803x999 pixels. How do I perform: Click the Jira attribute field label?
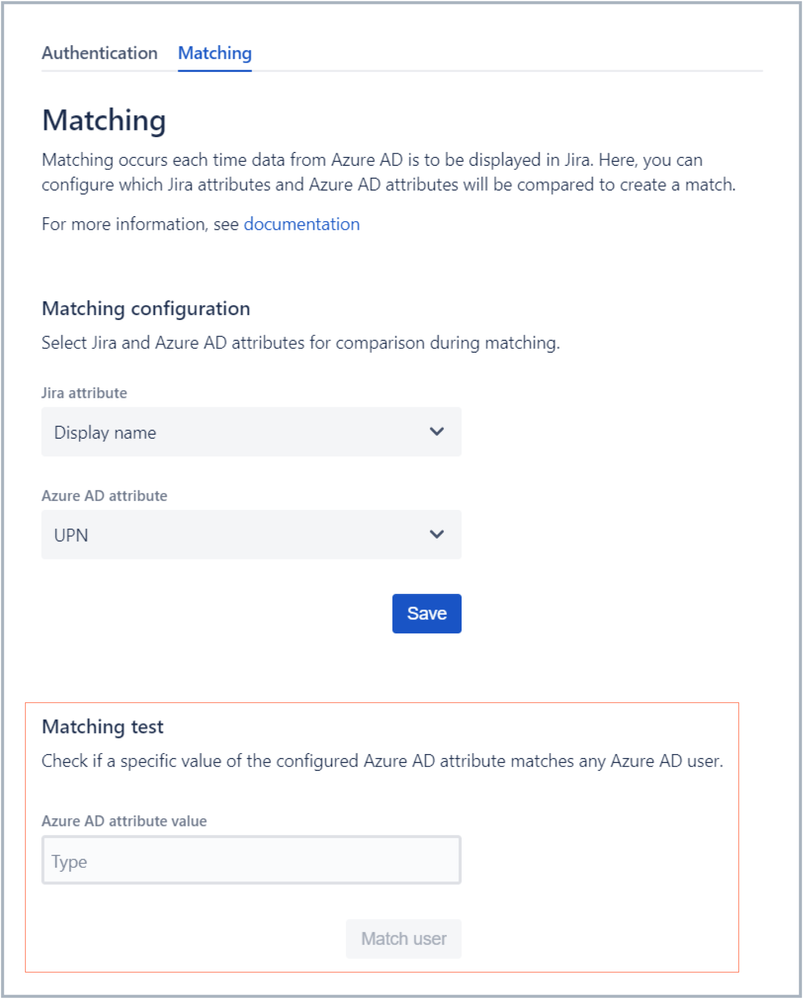pyautogui.click(x=84, y=393)
